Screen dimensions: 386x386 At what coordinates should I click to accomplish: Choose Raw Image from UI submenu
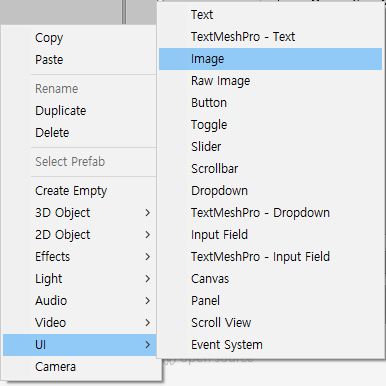tap(270, 81)
